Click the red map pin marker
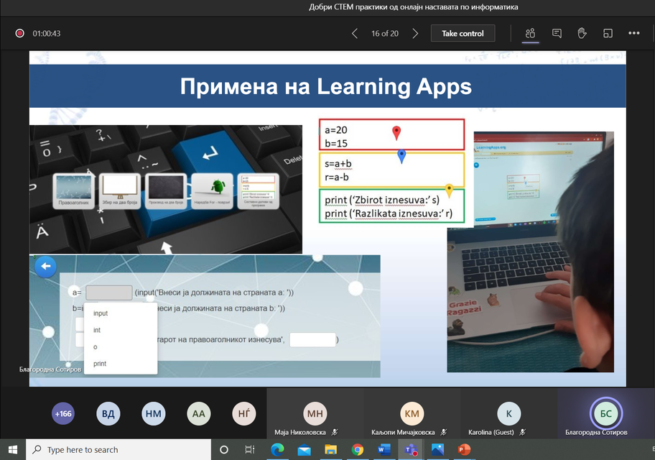This screenshot has height=460, width=655. coord(396,132)
